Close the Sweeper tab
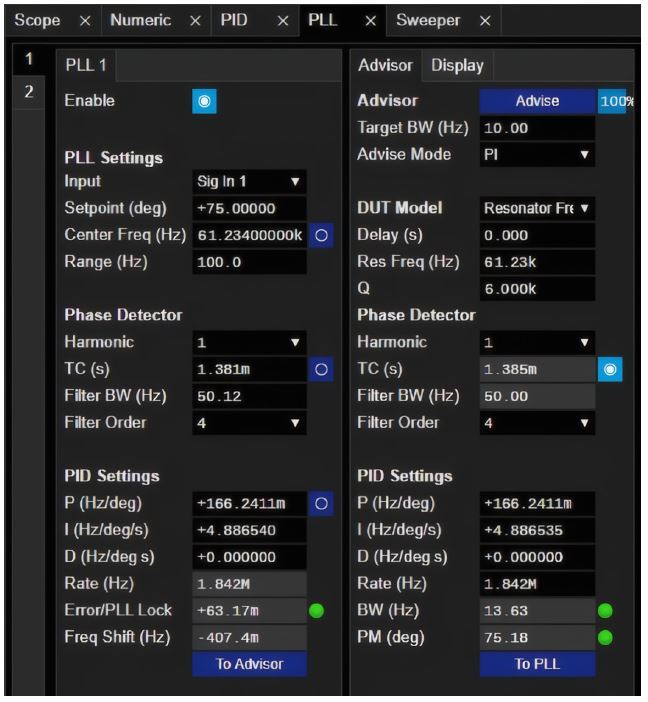This screenshot has height=702, width=648. [x=485, y=21]
